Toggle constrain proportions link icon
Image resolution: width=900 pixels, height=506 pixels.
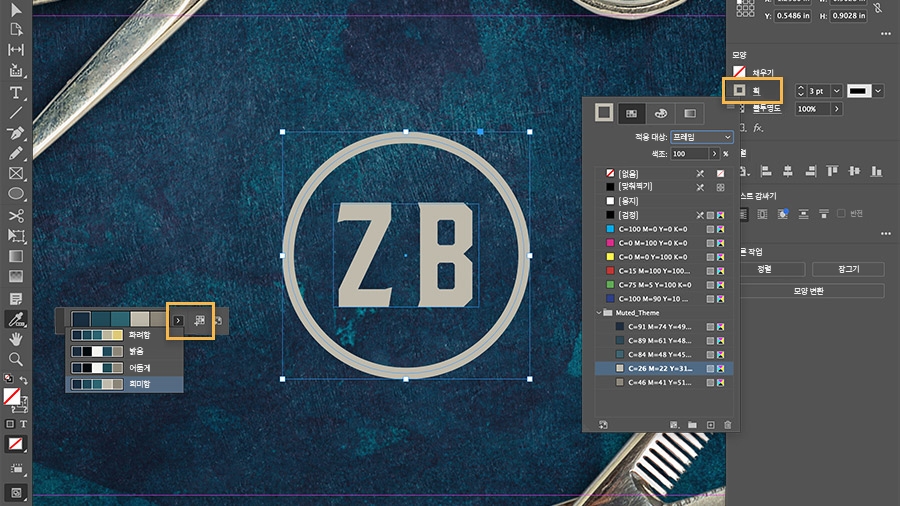(x=878, y=7)
